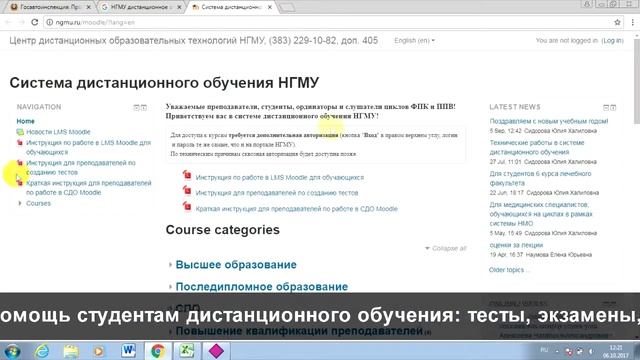Open the English (en) language dropdown
Viewport: 640px width, 360px height.
(414, 40)
